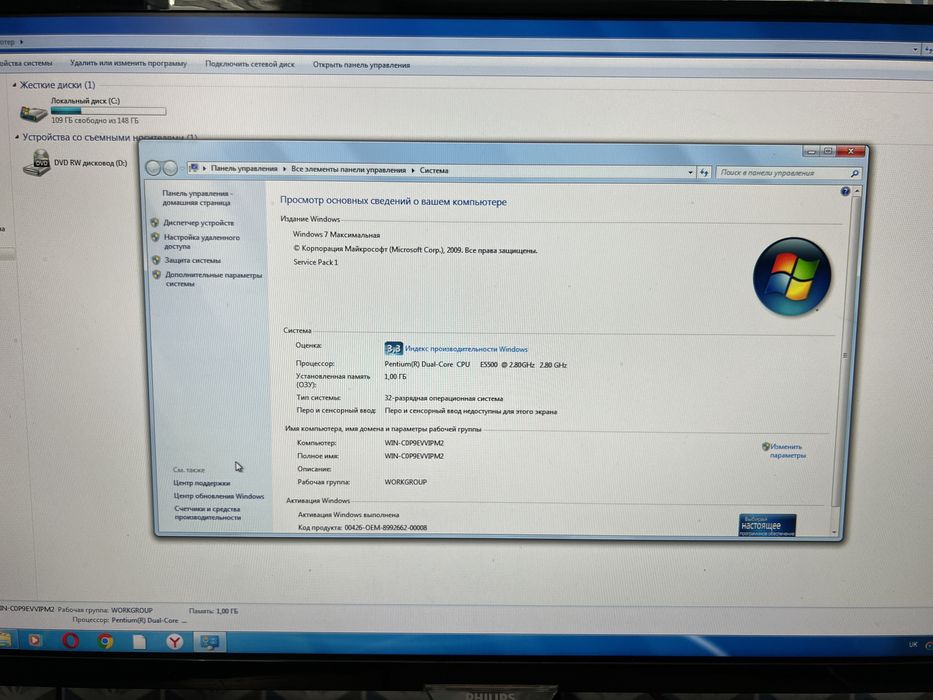Open Opera browser from the taskbar
This screenshot has height=700, width=933.
[x=70, y=640]
